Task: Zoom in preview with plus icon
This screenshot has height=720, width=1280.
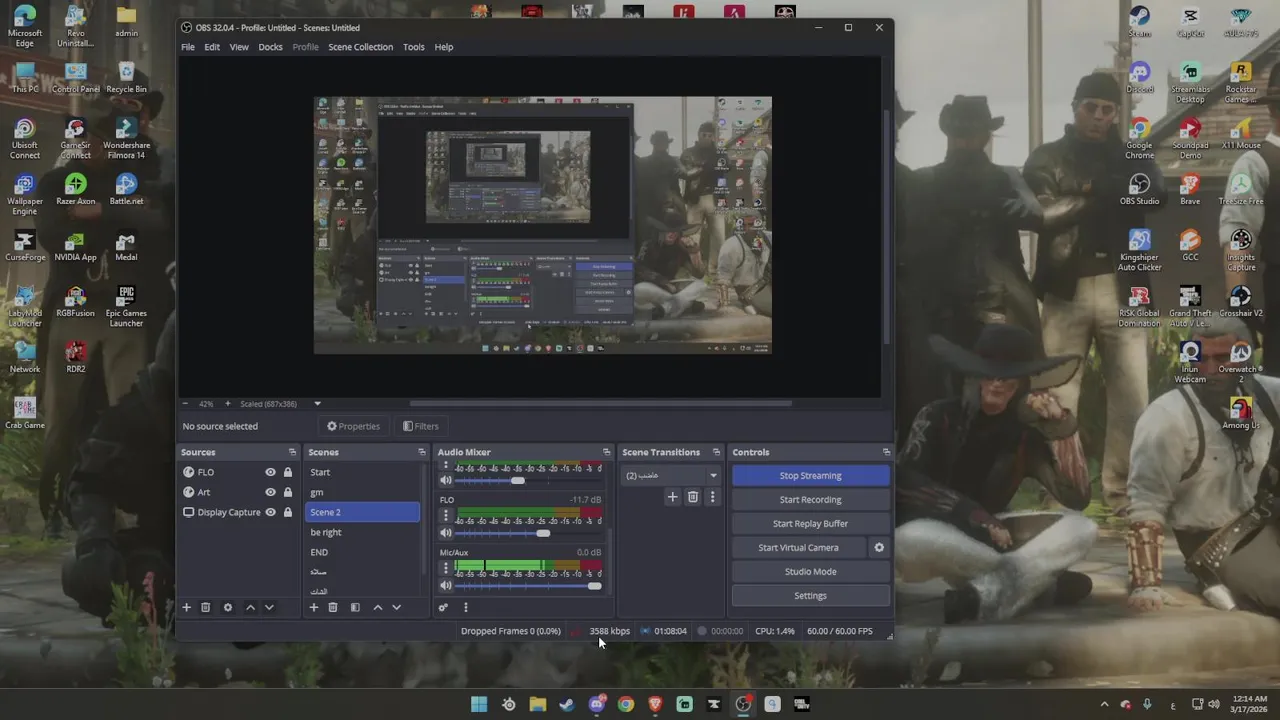Action: tap(227, 404)
